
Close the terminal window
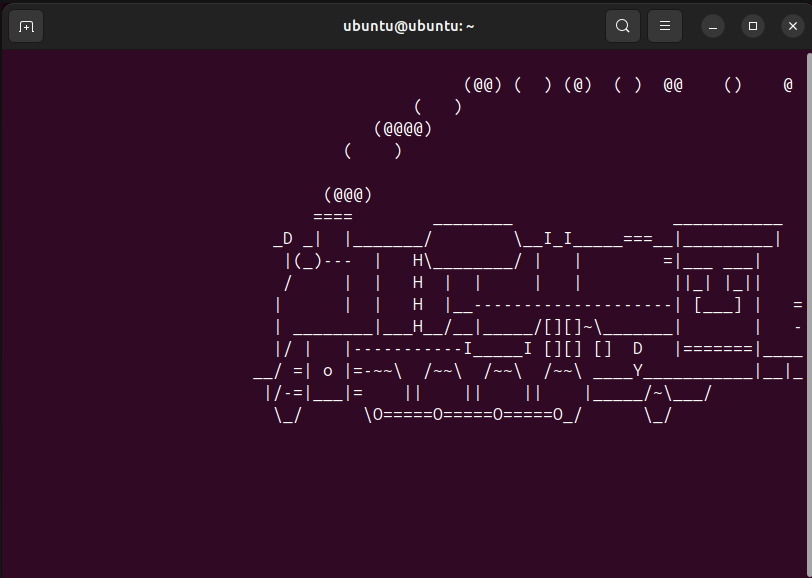(x=792, y=26)
